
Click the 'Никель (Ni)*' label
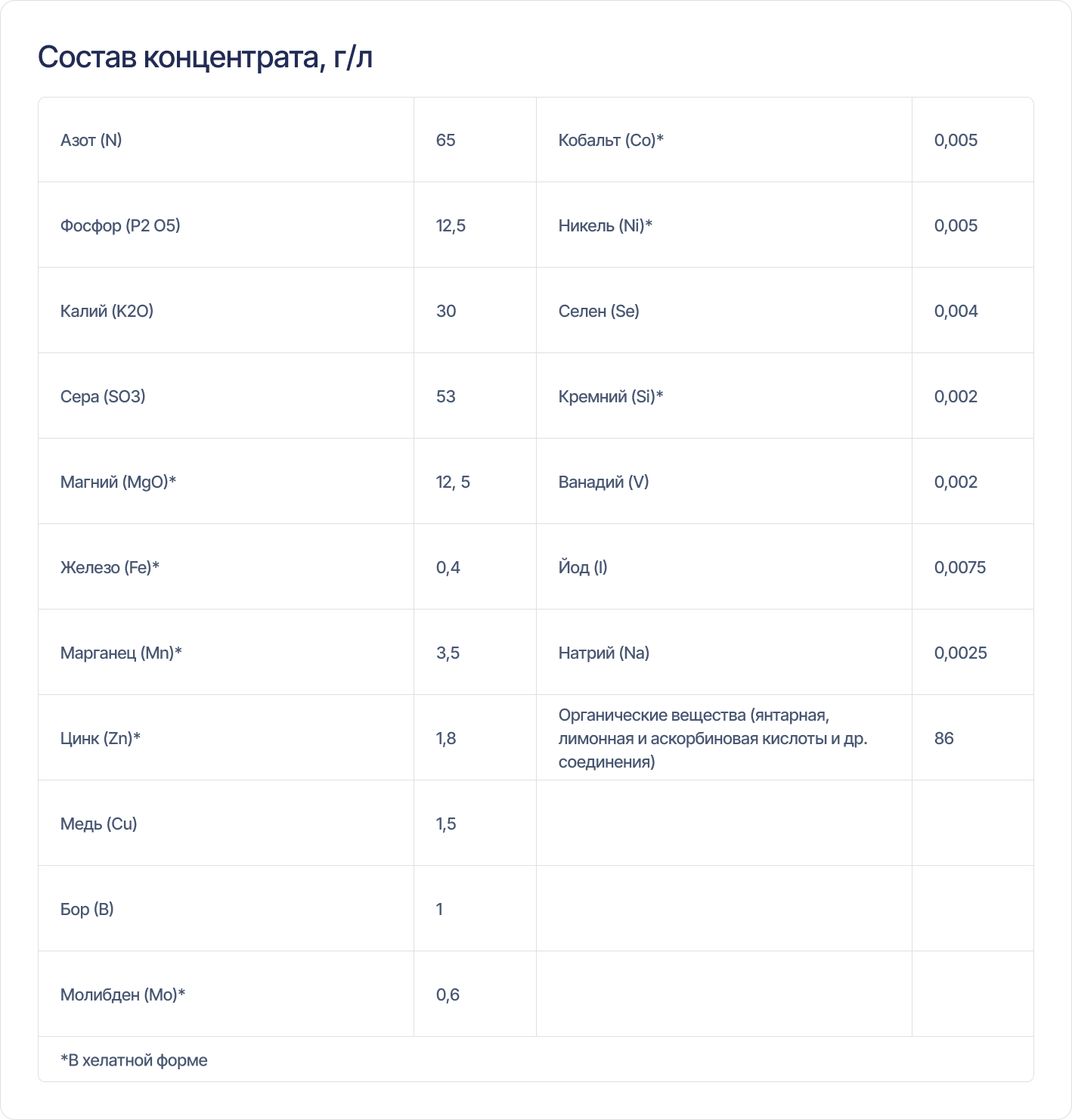[605, 225]
